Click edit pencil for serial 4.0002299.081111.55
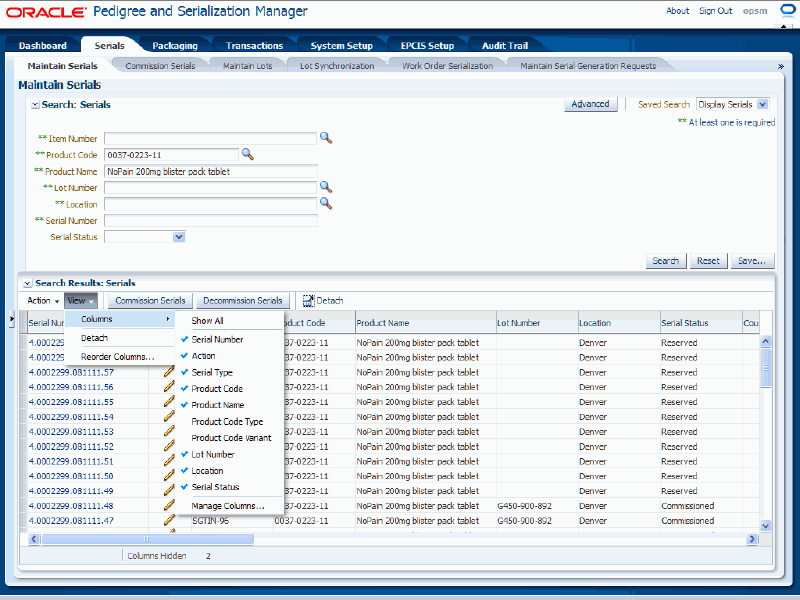Screen dimensions: 800x600 pyautogui.click(x=169, y=402)
